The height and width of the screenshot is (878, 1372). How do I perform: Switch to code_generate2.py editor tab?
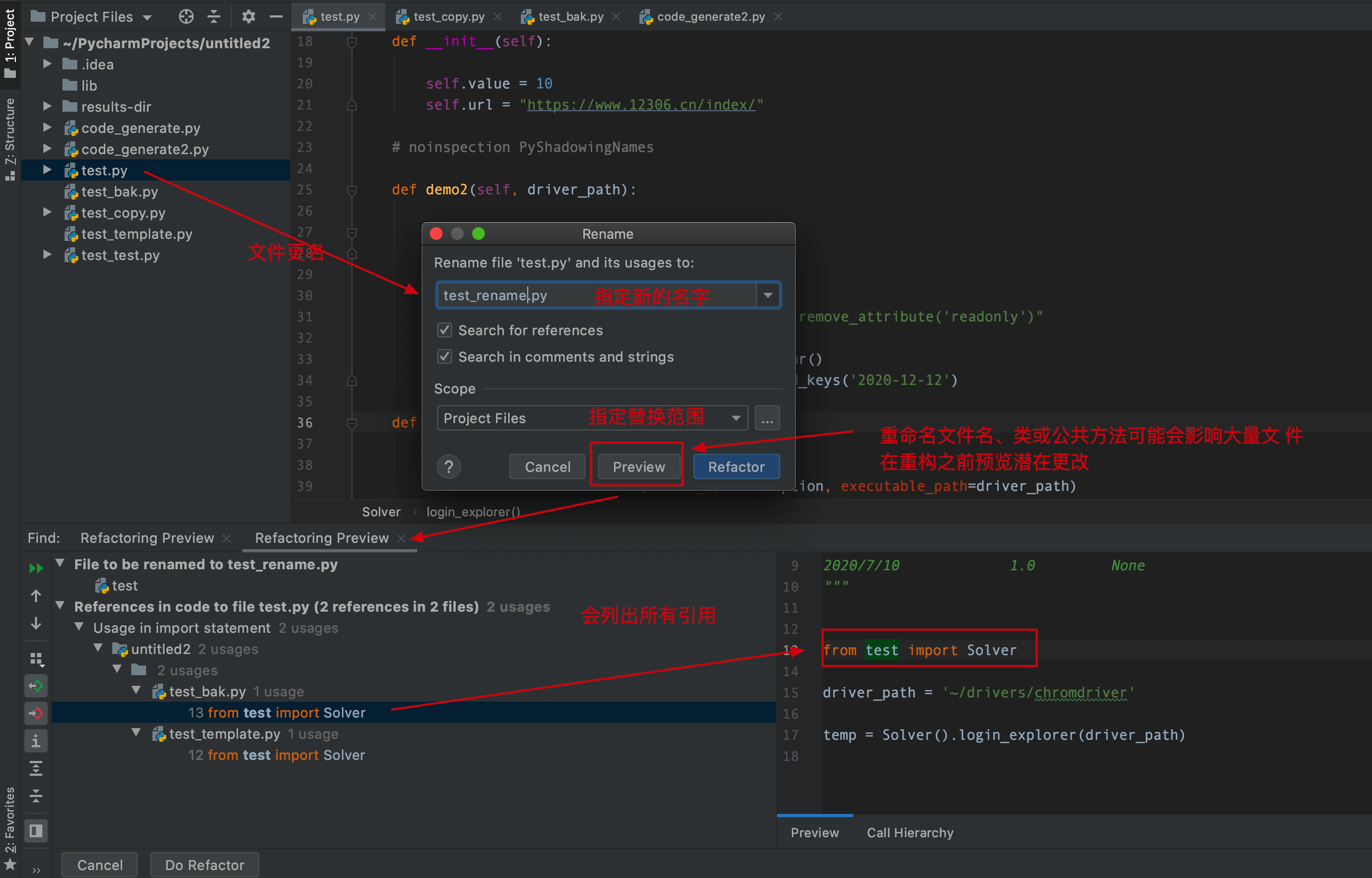pyautogui.click(x=710, y=16)
